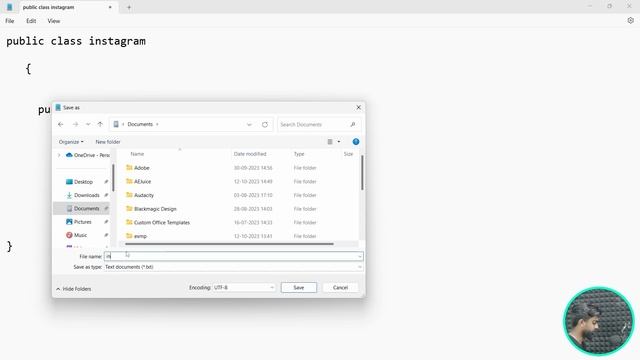Click the search magnifier icon
The width and height of the screenshot is (640, 360).
click(353, 124)
